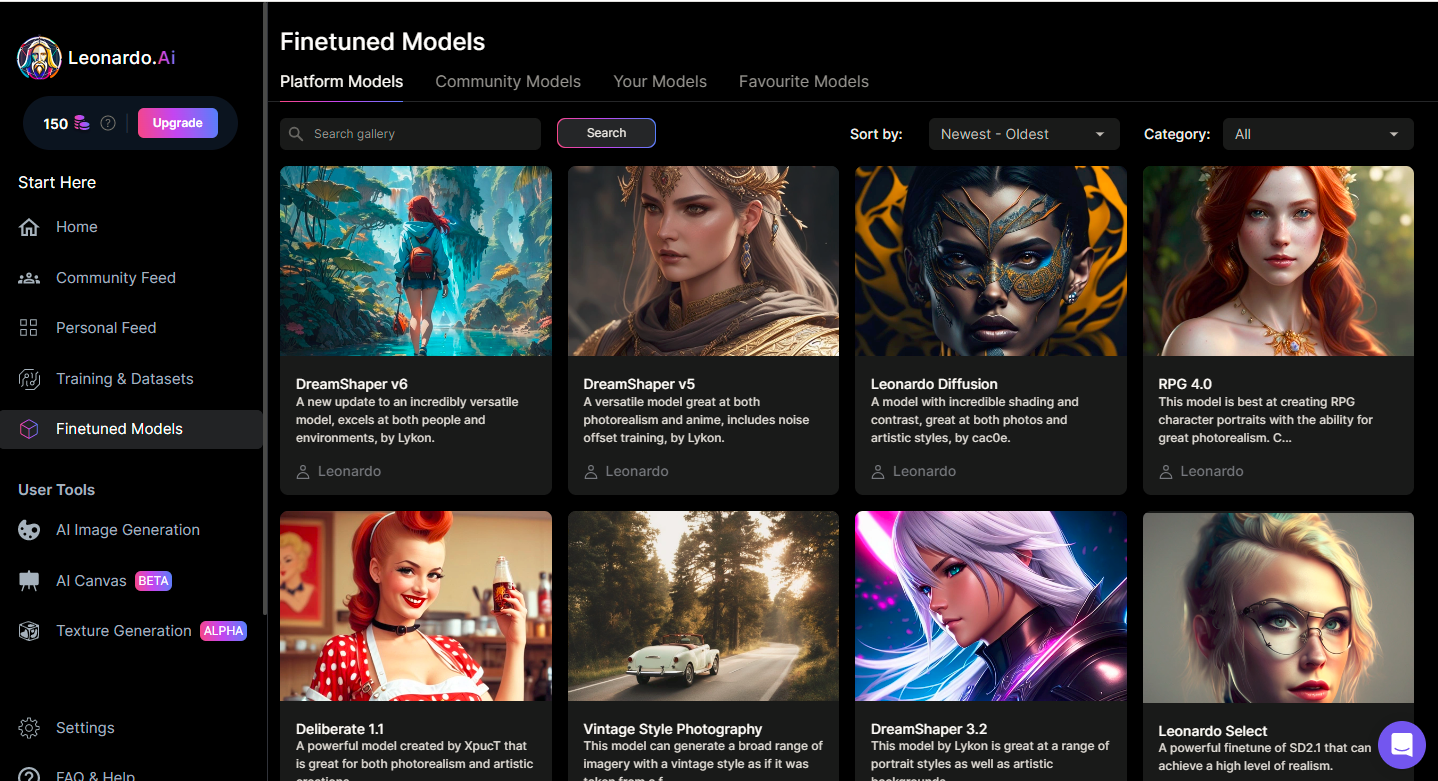Open the chat support bubble icon
Screen dimensions: 1438x781
(1402, 745)
